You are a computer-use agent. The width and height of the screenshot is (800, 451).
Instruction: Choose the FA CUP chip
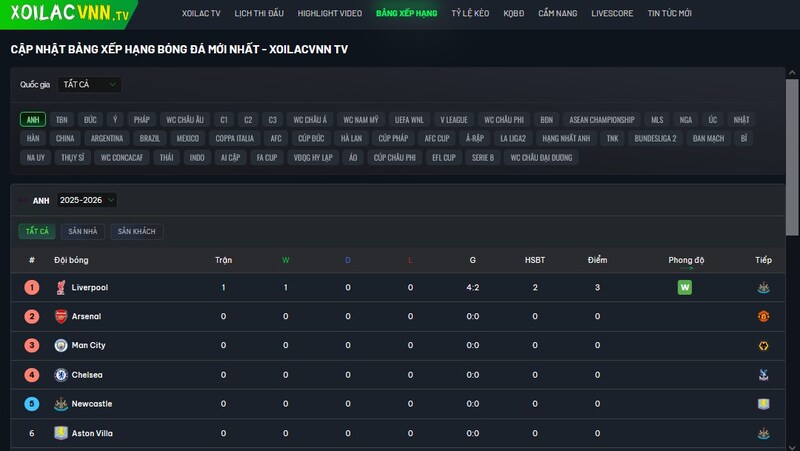pos(267,158)
